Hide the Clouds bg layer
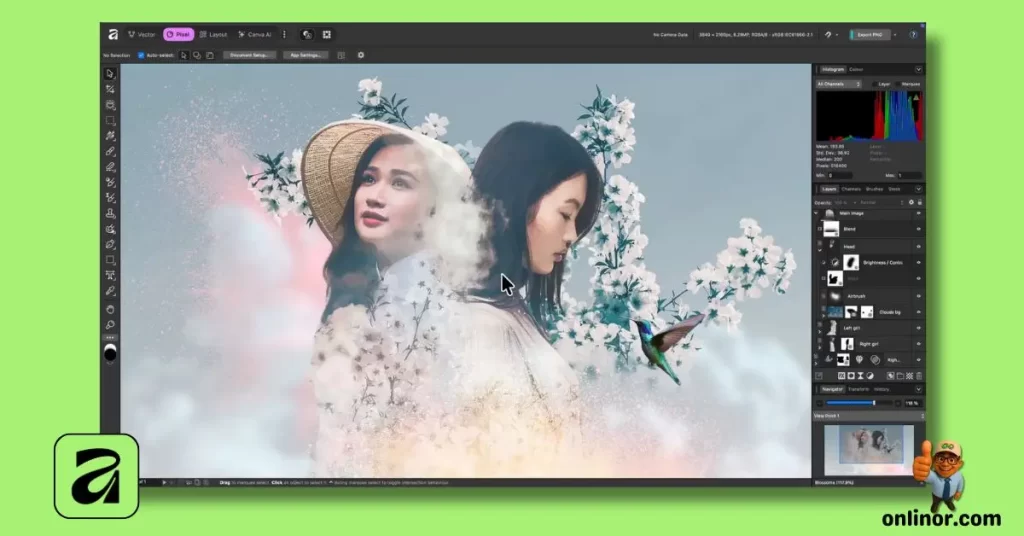This screenshot has height=536, width=1024. click(918, 312)
